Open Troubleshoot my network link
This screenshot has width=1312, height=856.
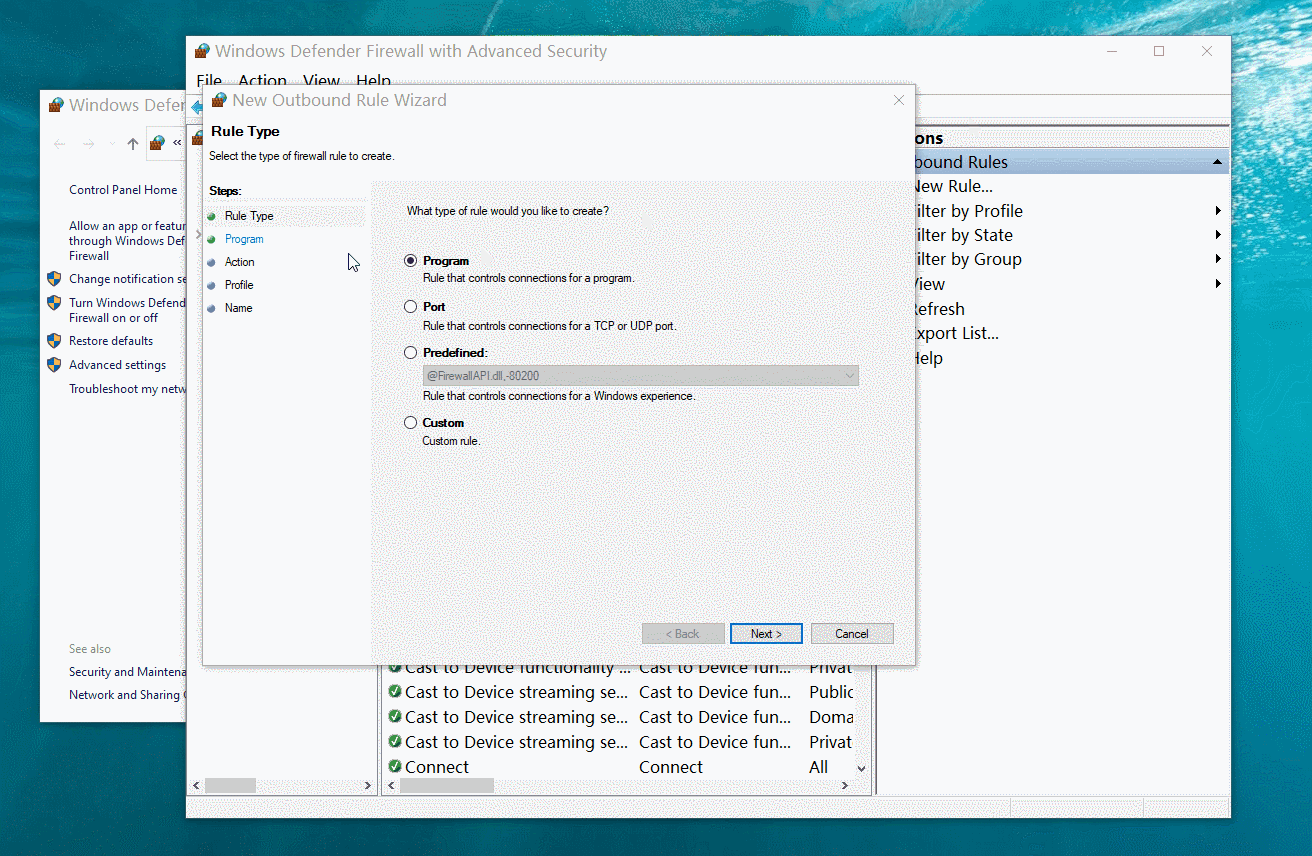(128, 389)
